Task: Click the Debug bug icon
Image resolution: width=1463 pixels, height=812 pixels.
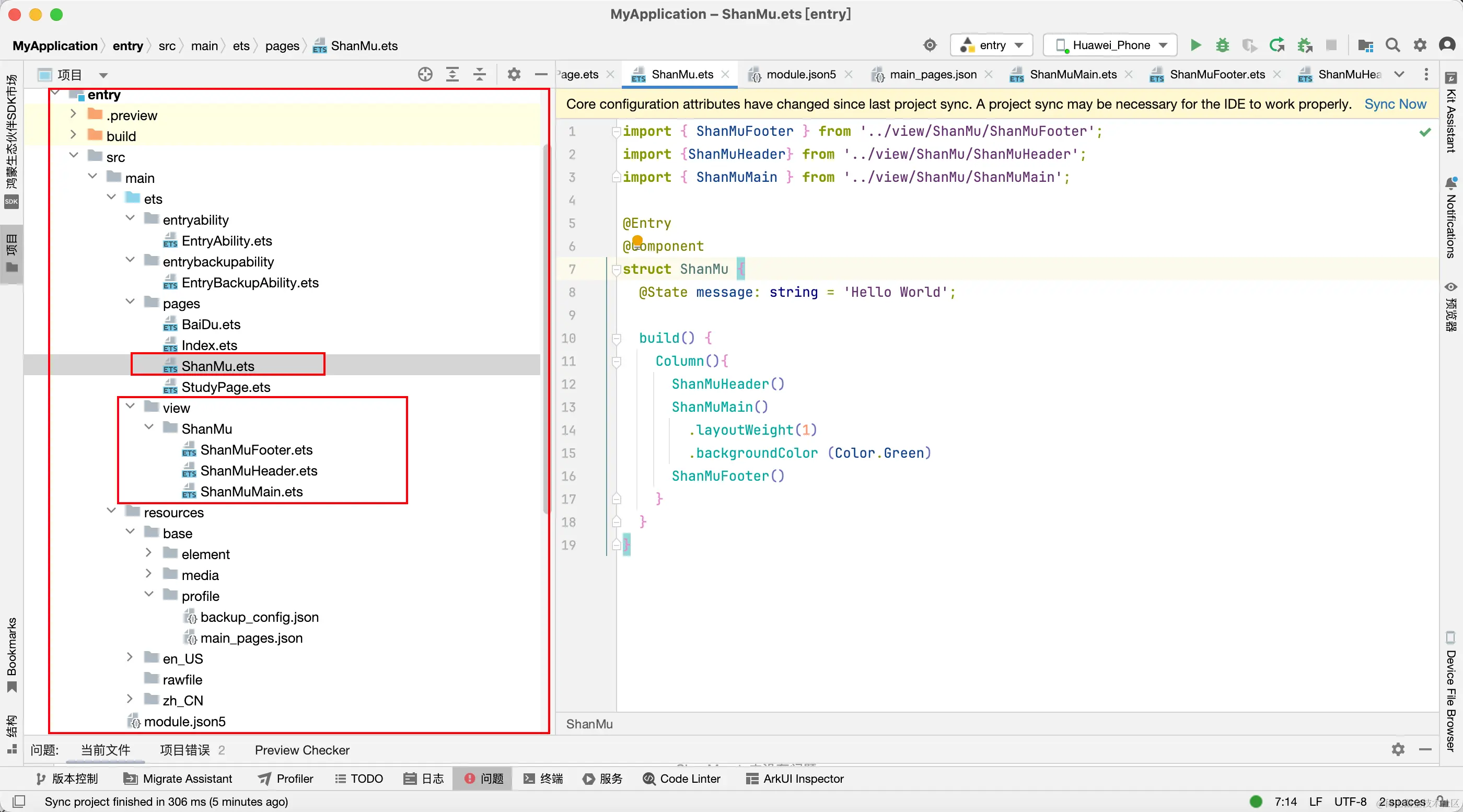Action: pyautogui.click(x=1222, y=45)
